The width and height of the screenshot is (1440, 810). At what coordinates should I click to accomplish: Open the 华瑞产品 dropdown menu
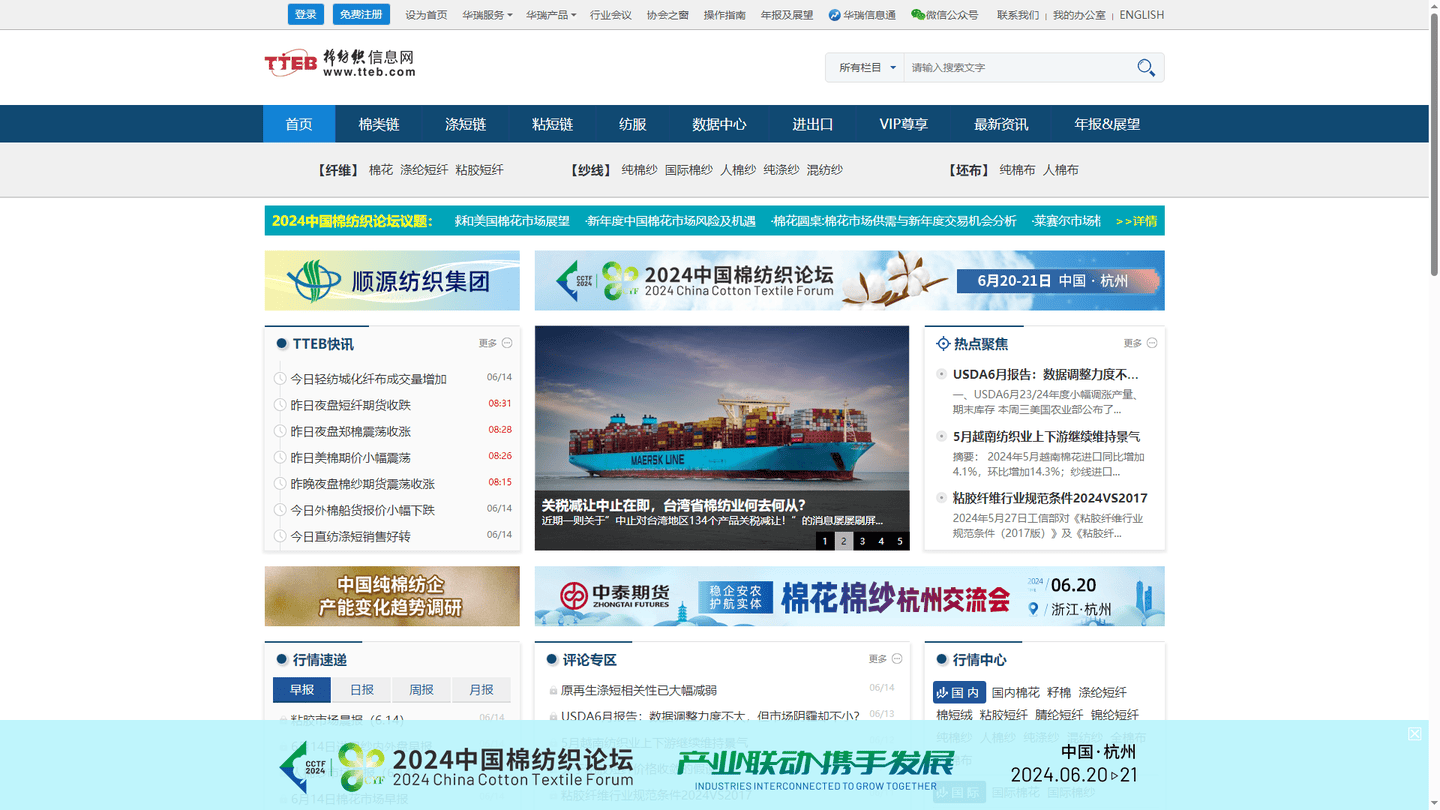(551, 15)
